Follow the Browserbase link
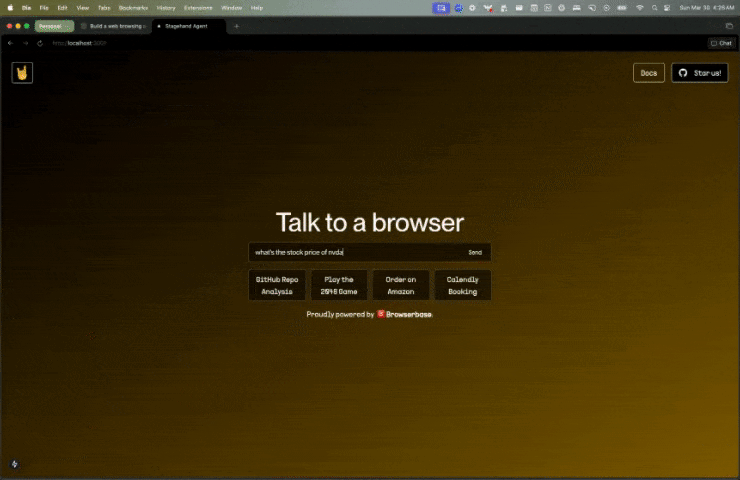 404,314
